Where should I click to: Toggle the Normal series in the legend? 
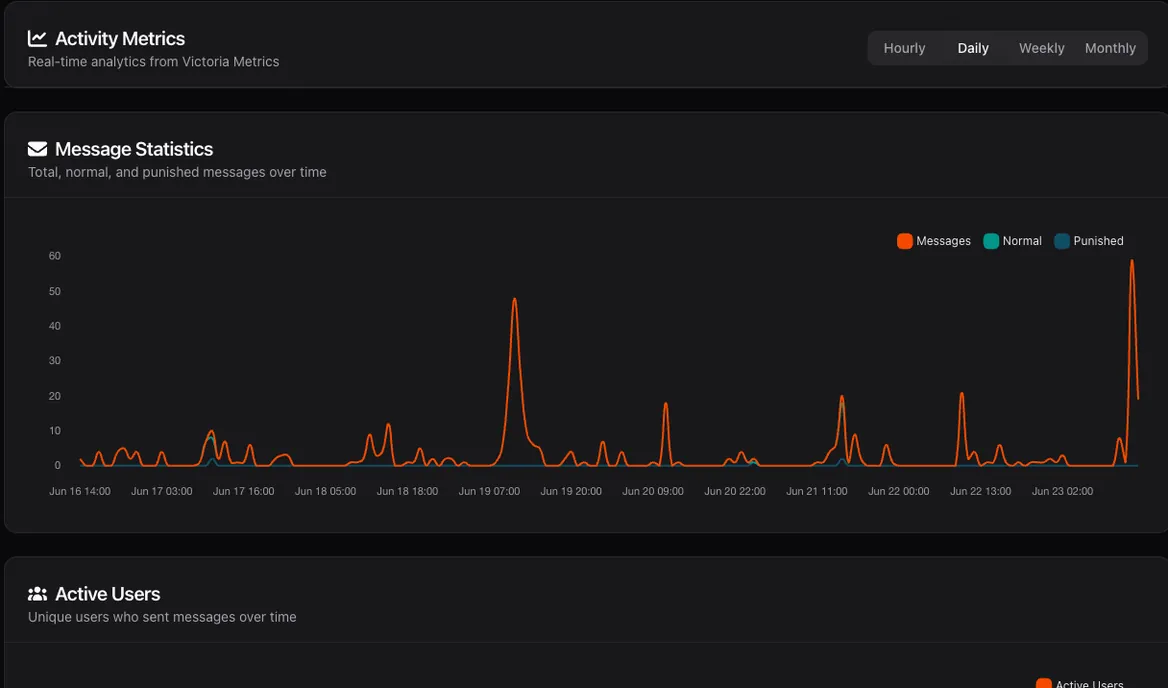coord(1012,241)
